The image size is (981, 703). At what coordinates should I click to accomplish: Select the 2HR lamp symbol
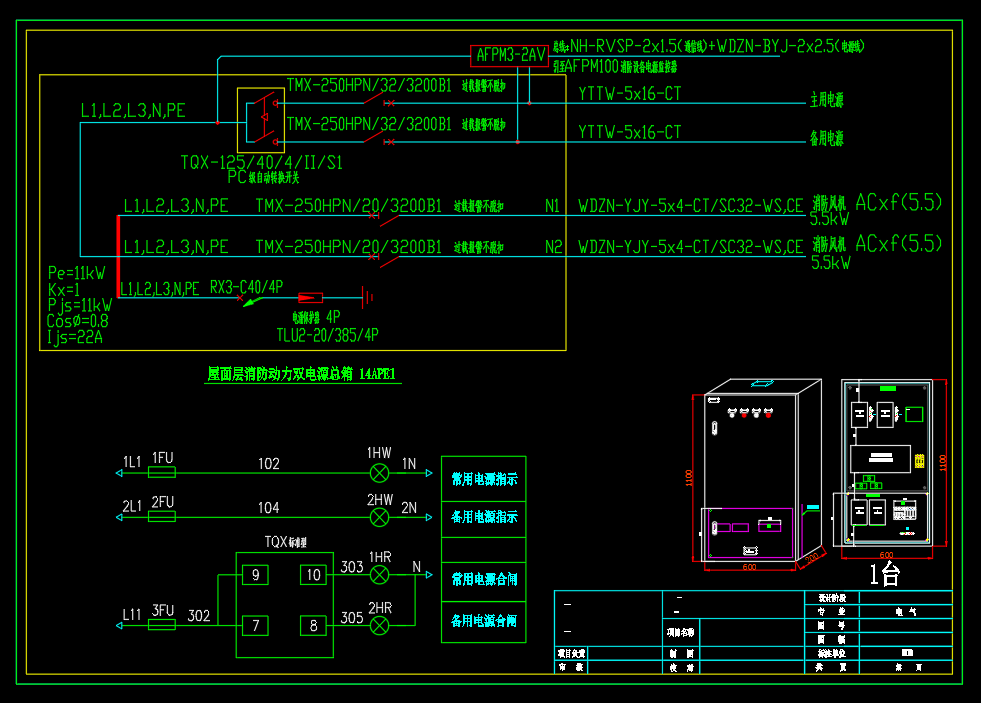(x=379, y=625)
